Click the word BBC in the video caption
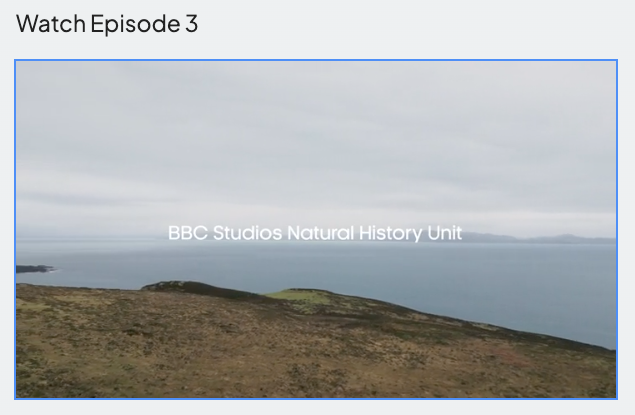The width and height of the screenshot is (635, 415). [x=188, y=233]
